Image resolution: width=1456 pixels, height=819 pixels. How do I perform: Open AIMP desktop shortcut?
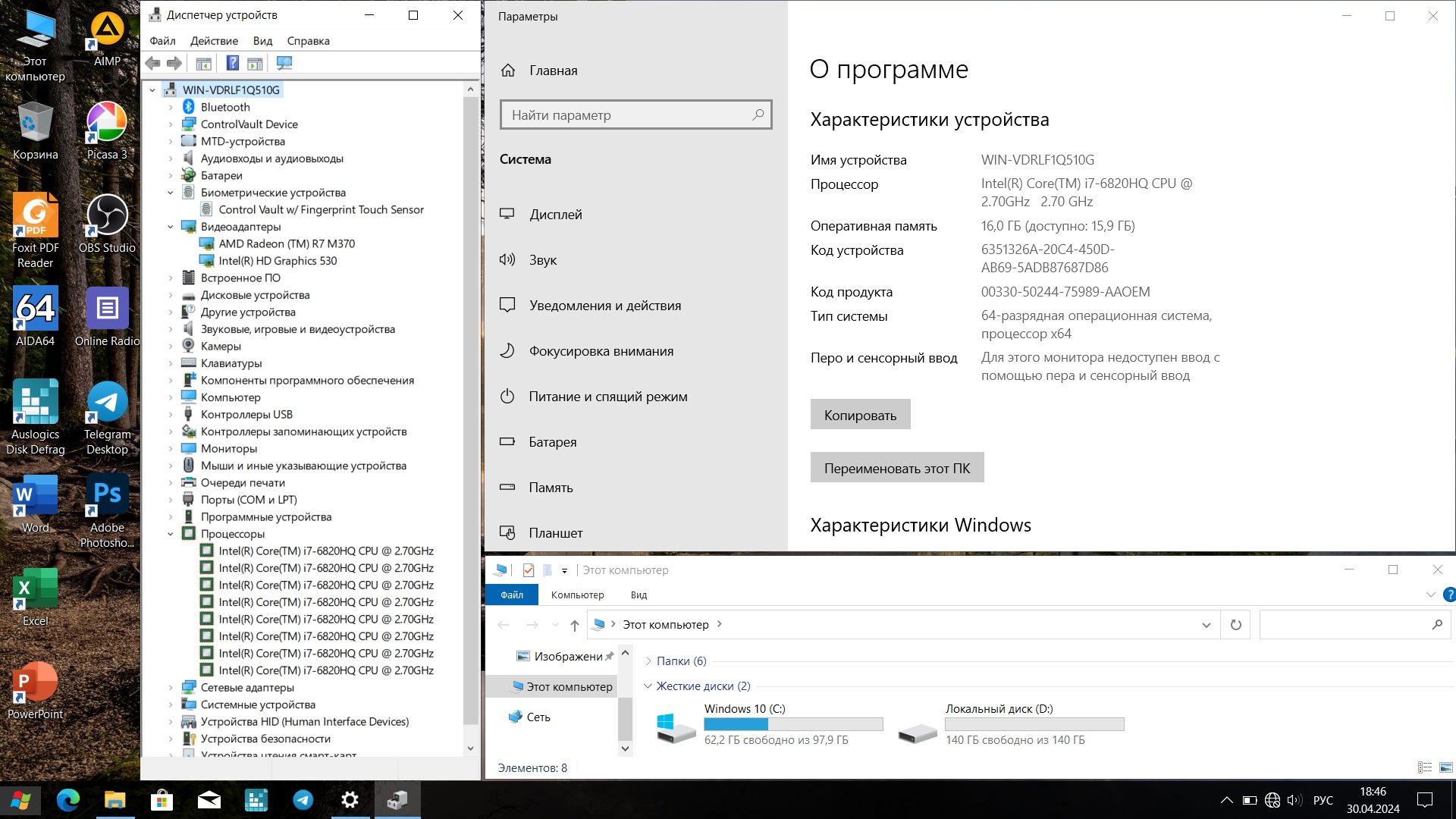[x=107, y=39]
